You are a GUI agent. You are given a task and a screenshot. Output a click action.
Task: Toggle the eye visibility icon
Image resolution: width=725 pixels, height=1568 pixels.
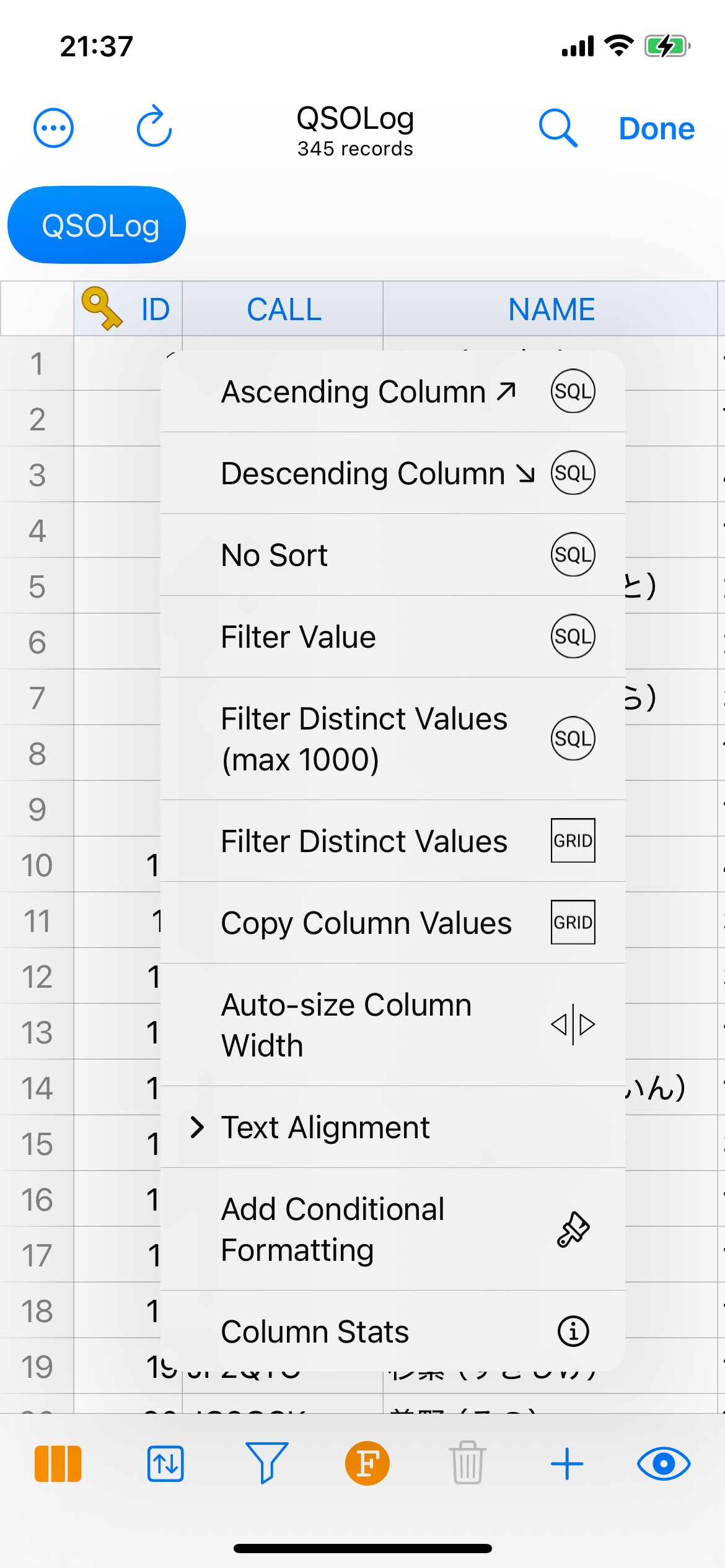[x=664, y=1464]
